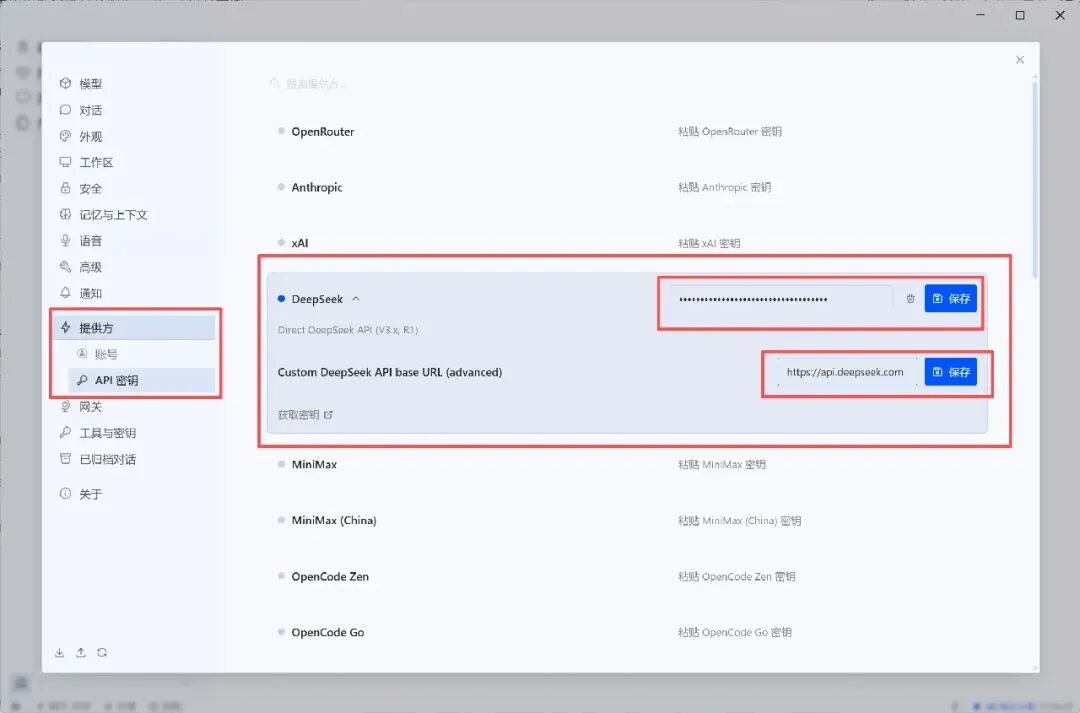Click 粘贴 MiniMax (China) 密钥 field
Image resolution: width=1080 pixels, height=713 pixels.
[x=740, y=521]
